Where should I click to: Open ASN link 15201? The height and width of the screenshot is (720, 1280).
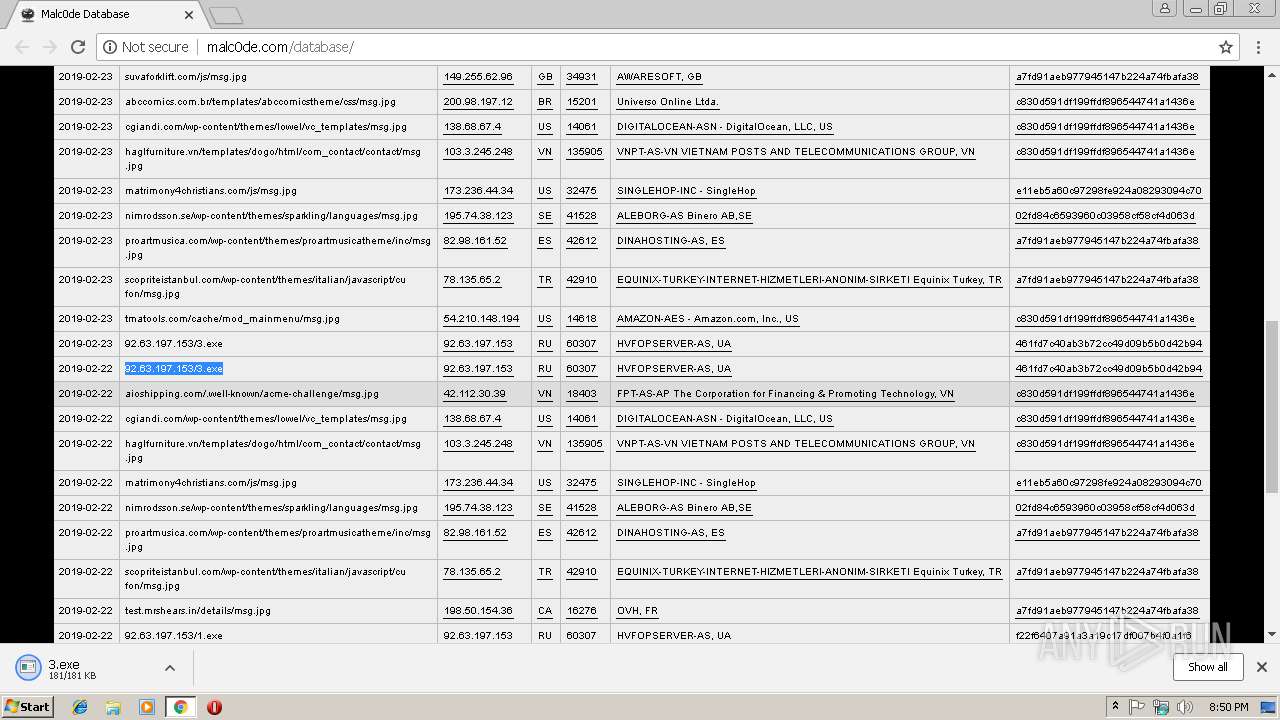pyautogui.click(x=581, y=102)
